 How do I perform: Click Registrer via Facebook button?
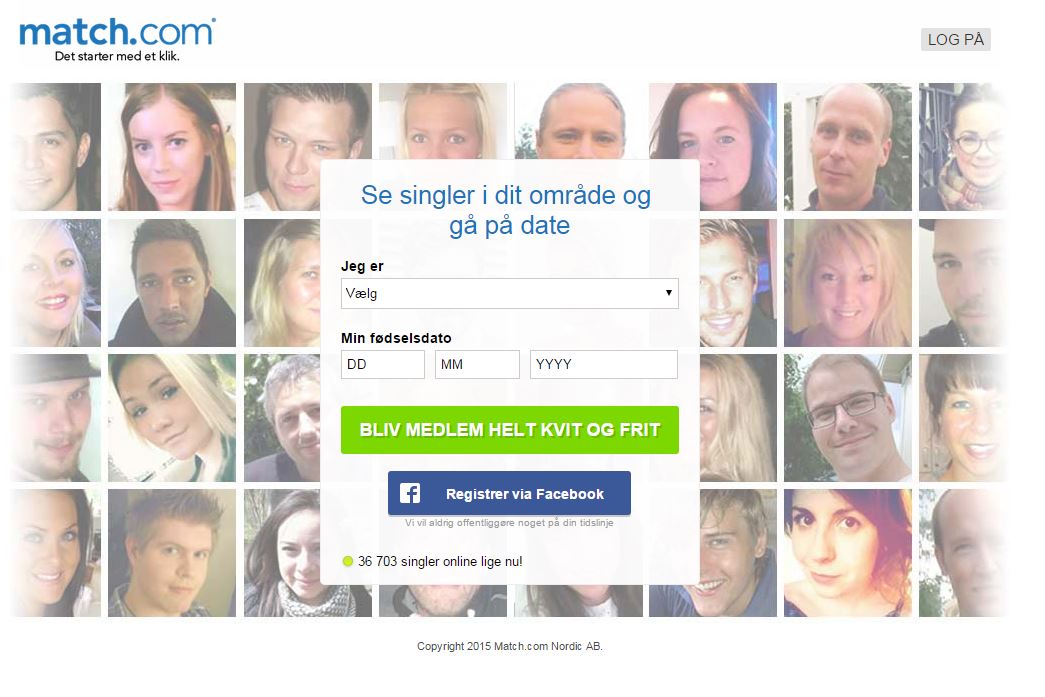[x=509, y=493]
